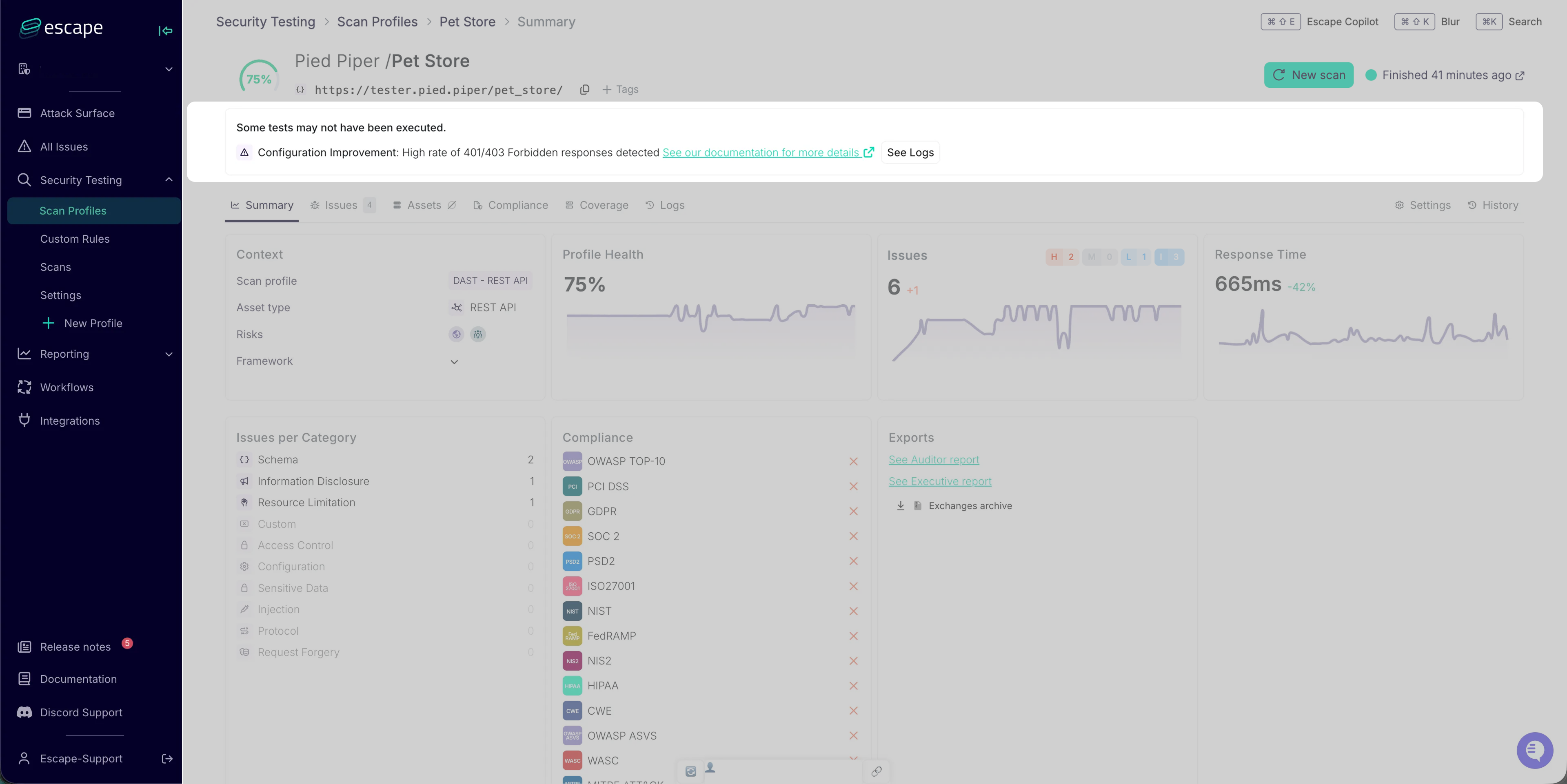1567x784 pixels.
Task: Download the Exchanges archive
Action: click(901, 505)
